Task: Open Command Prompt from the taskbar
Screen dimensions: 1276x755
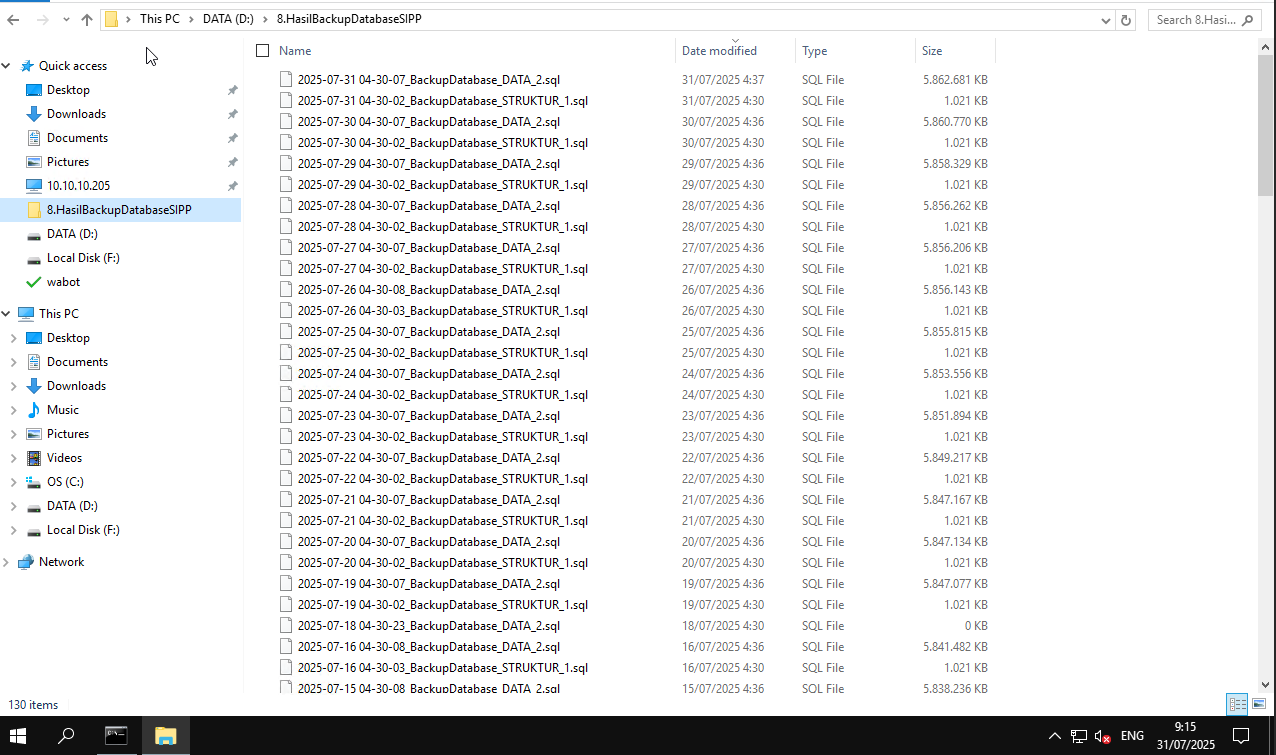Action: pos(116,736)
